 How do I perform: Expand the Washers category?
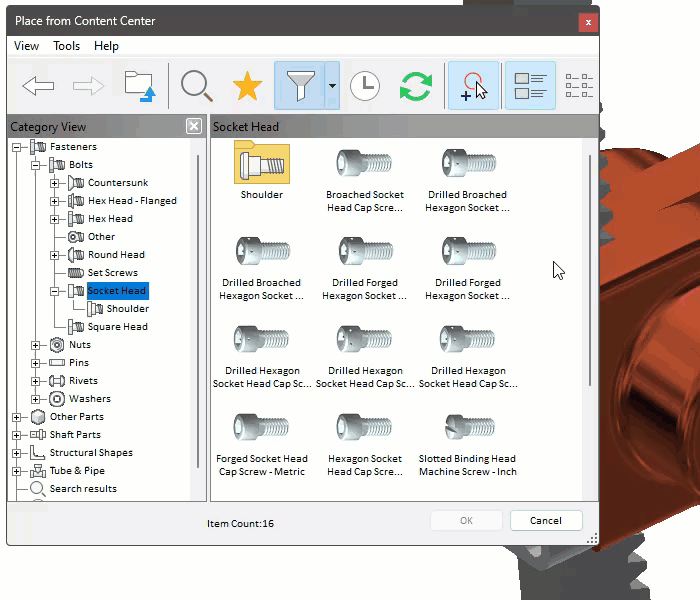click(35, 399)
